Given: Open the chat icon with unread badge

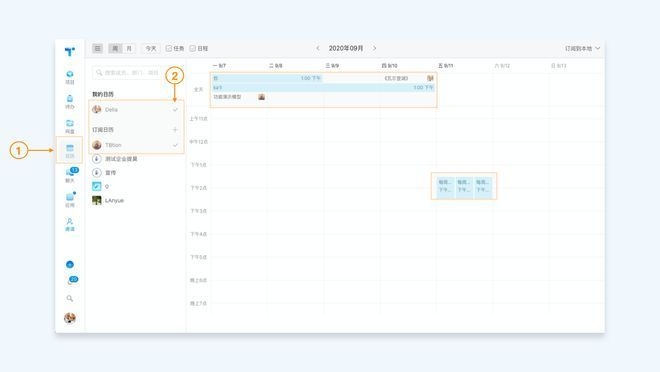Looking at the screenshot, I should click(x=71, y=174).
